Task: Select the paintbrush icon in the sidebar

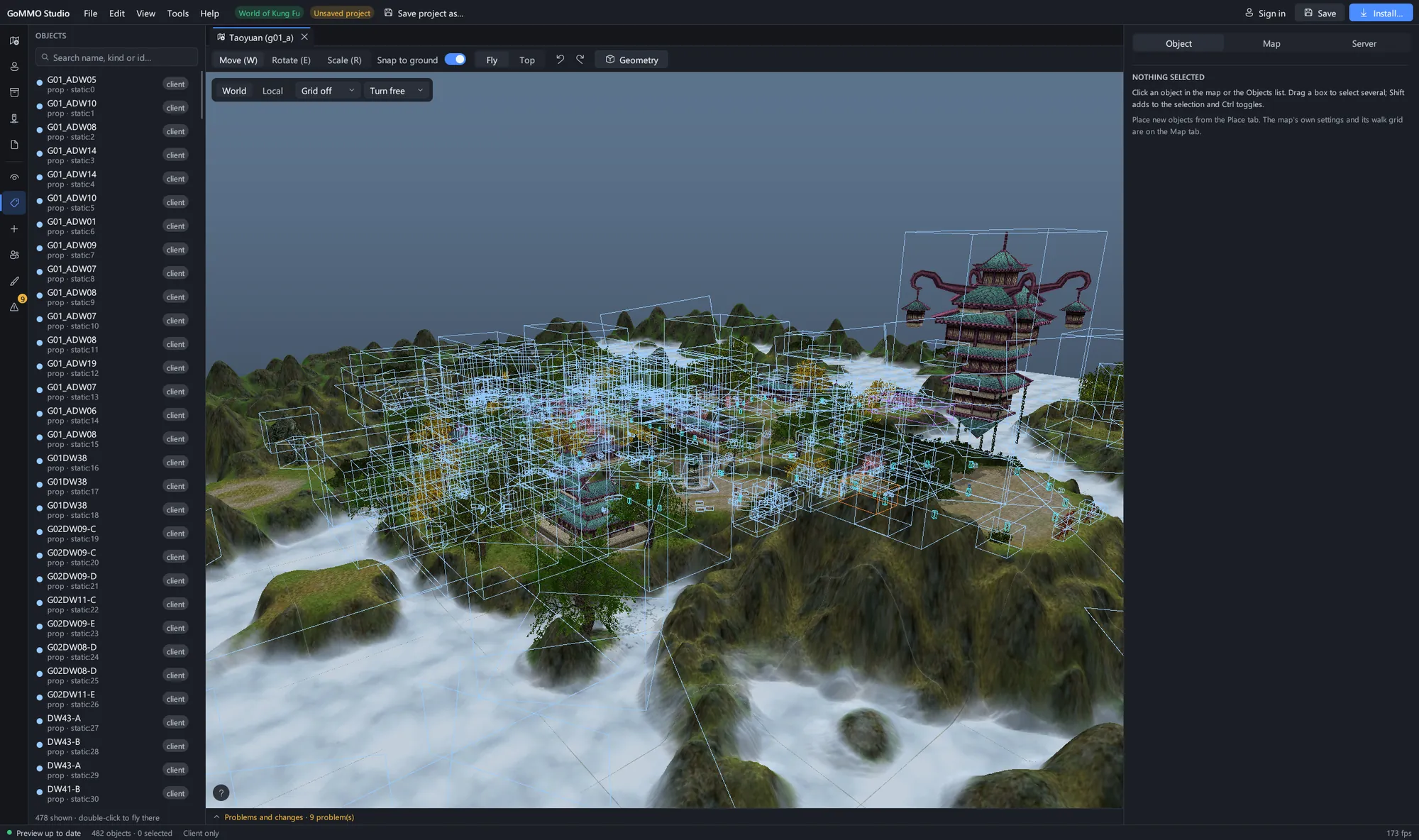Action: 14,281
